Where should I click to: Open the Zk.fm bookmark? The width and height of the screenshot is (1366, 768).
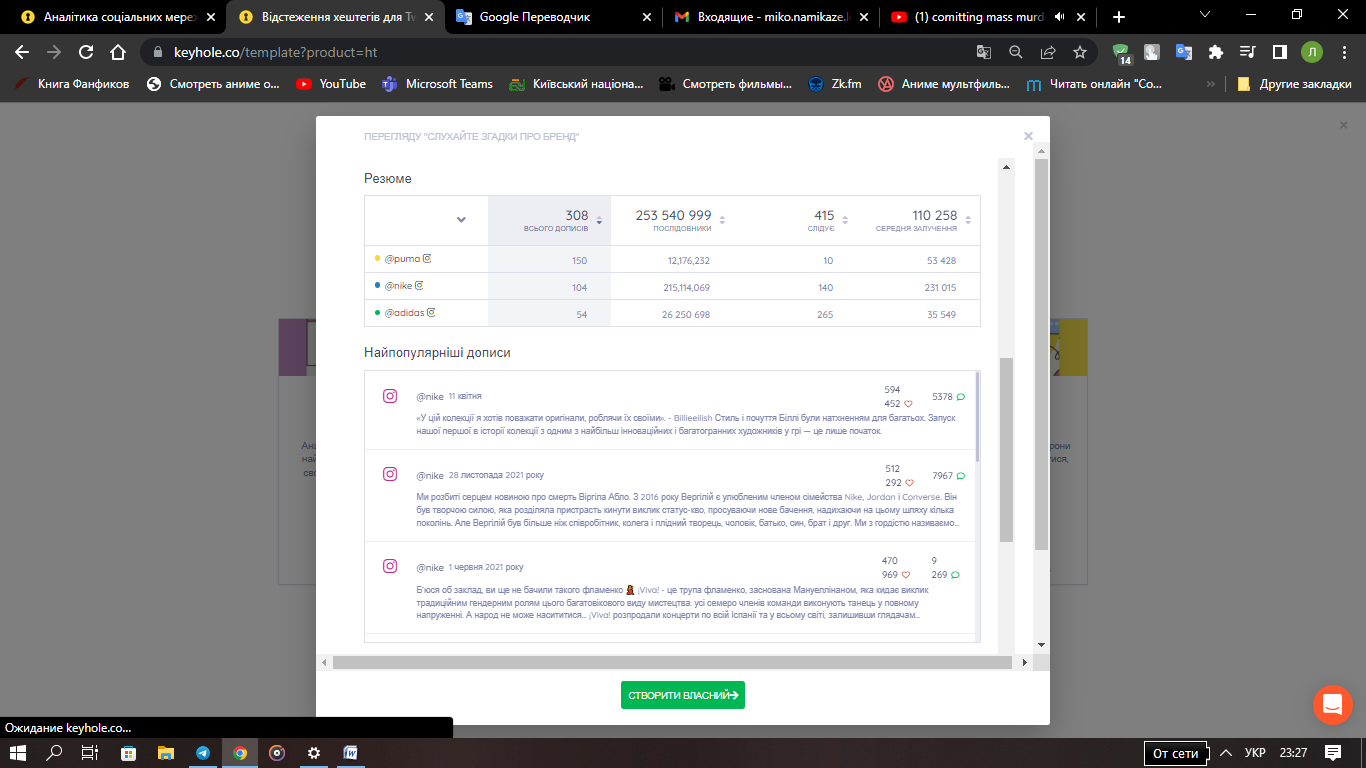[834, 84]
